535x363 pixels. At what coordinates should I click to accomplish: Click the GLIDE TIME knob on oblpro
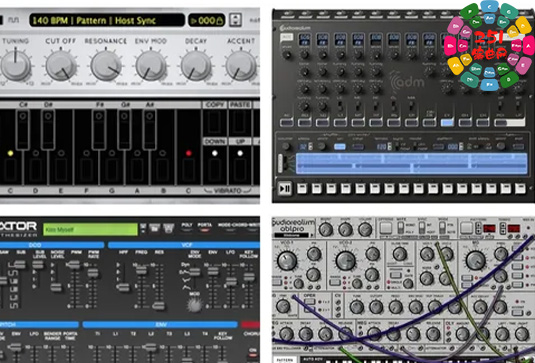399,254
